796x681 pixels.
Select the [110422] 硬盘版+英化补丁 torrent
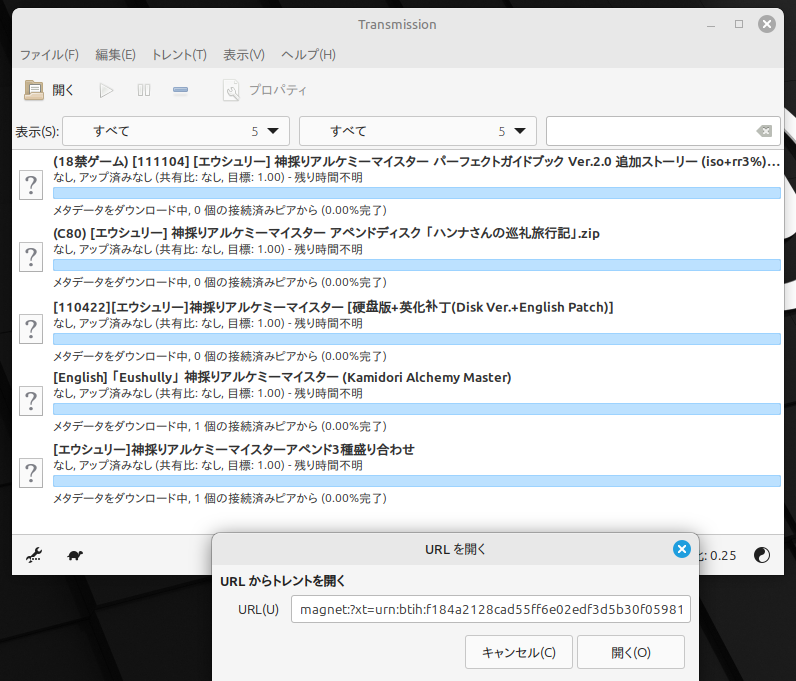(x=333, y=307)
